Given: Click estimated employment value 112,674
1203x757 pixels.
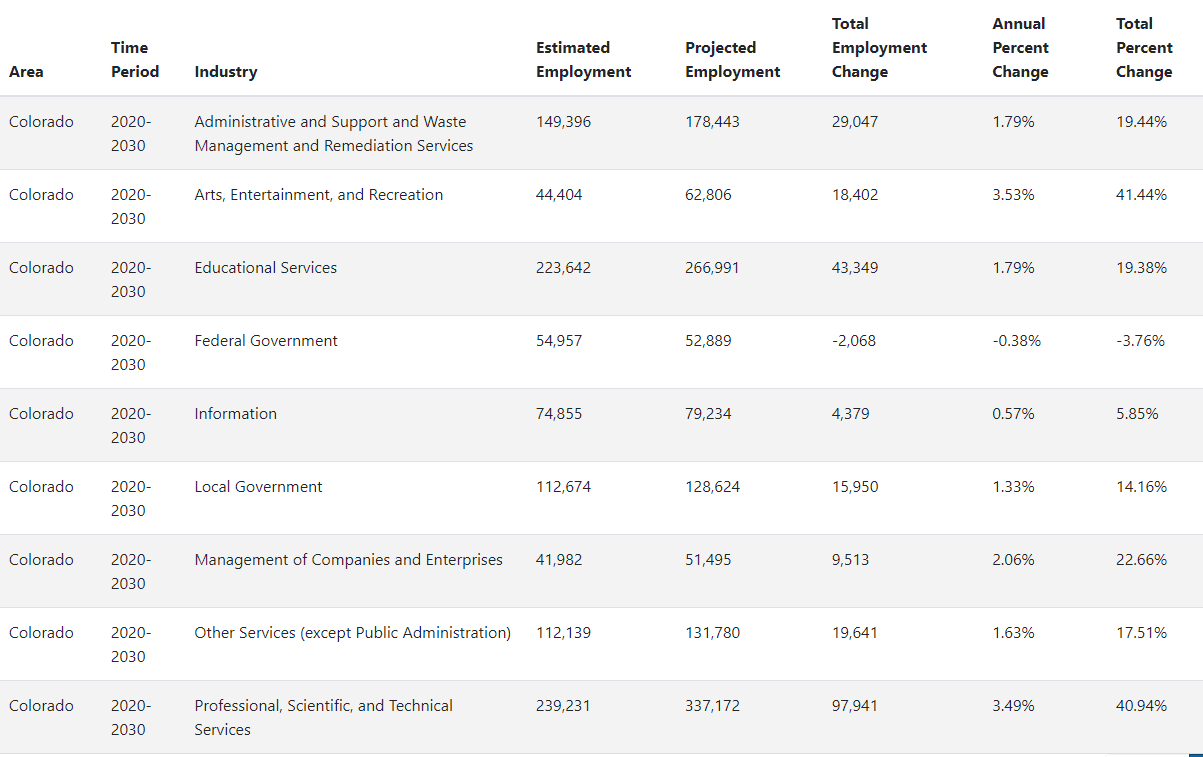Looking at the screenshot, I should [x=564, y=487].
